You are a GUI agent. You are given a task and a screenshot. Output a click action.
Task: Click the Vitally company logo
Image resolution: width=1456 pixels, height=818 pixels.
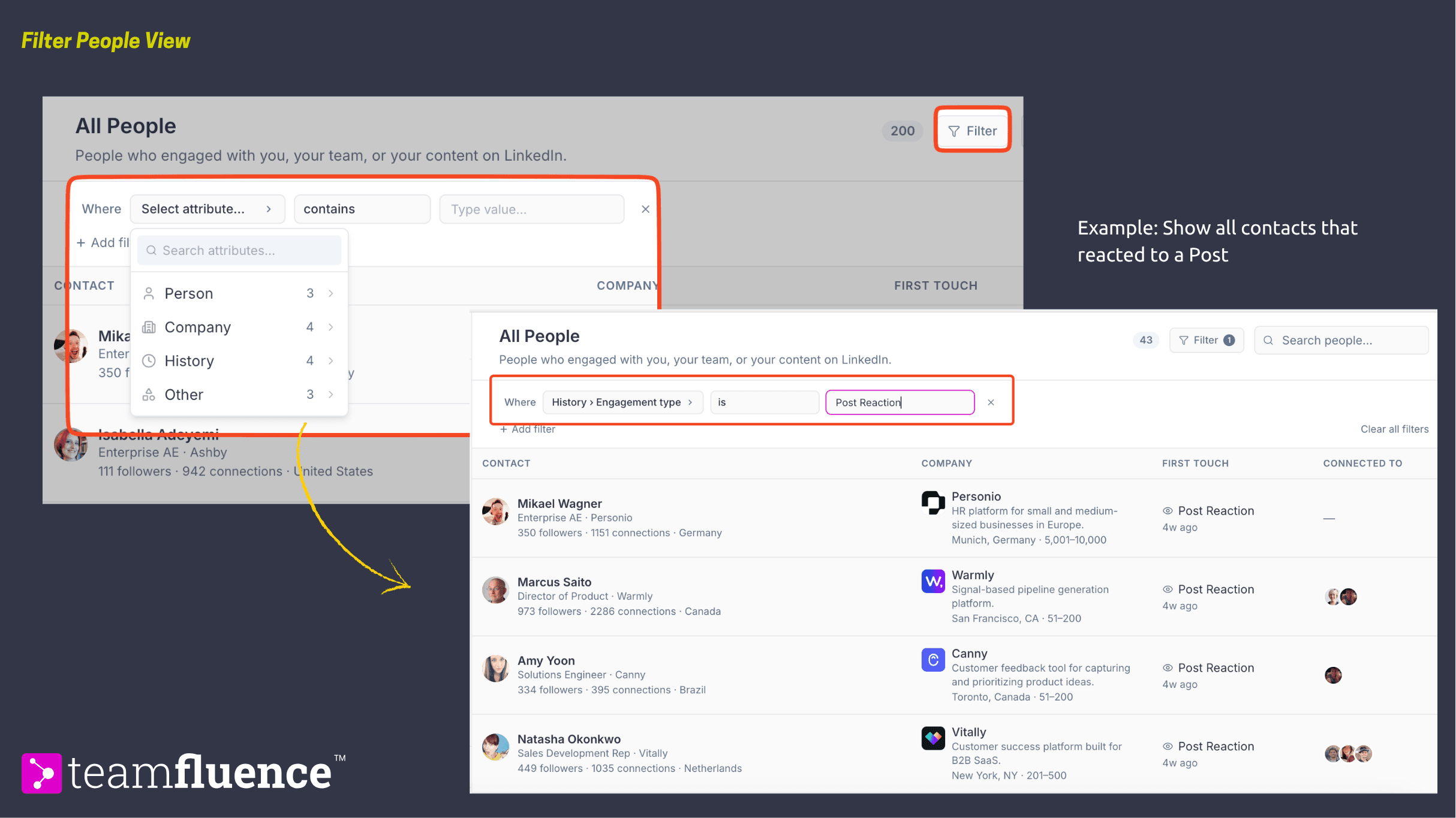(x=933, y=738)
